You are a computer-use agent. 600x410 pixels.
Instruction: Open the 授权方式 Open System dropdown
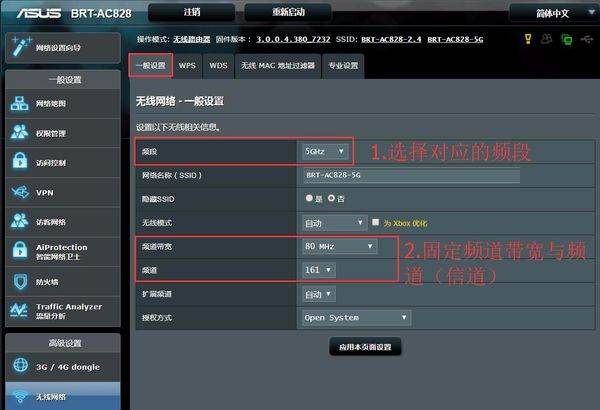(355, 318)
